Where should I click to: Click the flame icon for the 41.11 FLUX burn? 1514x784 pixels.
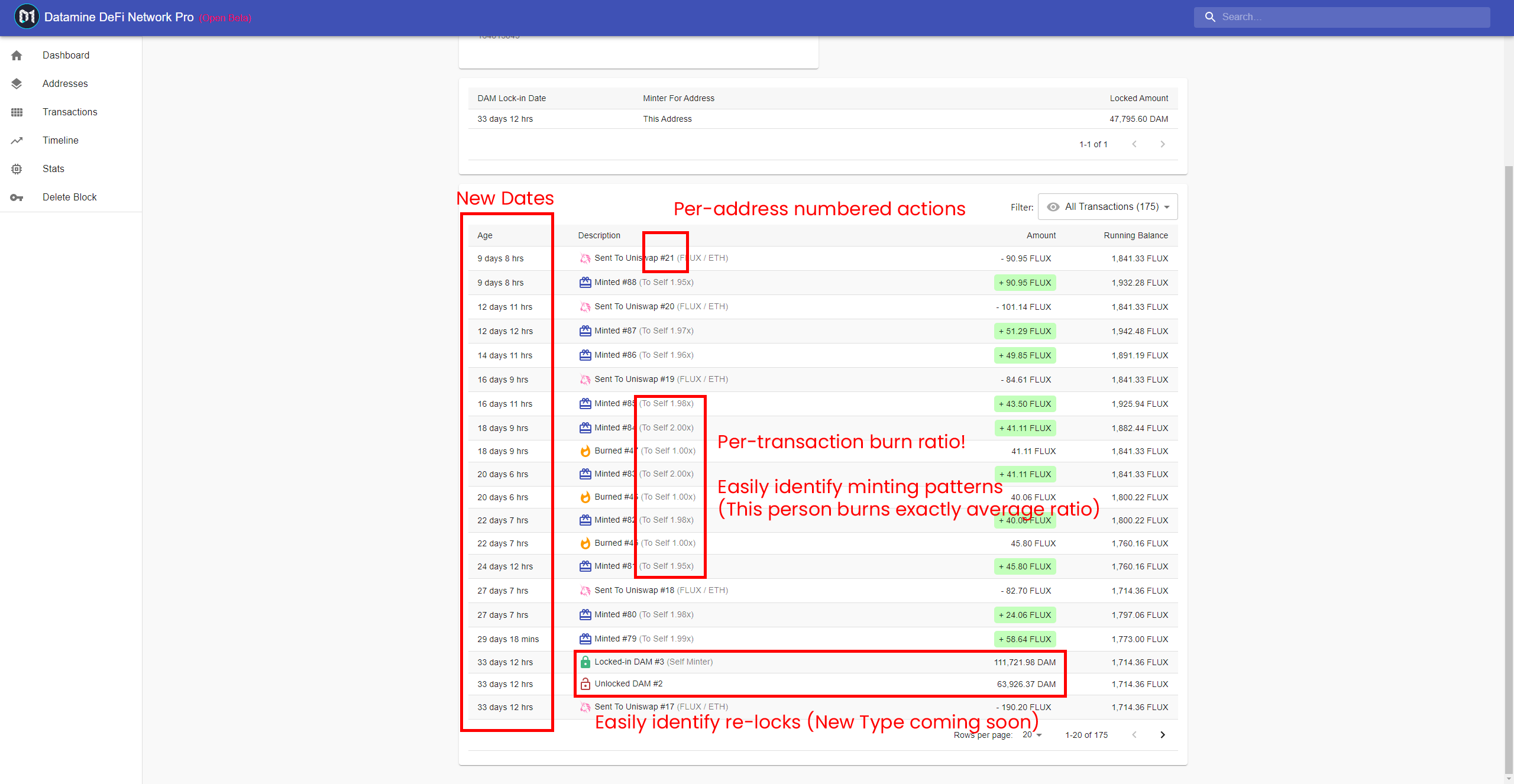[585, 451]
